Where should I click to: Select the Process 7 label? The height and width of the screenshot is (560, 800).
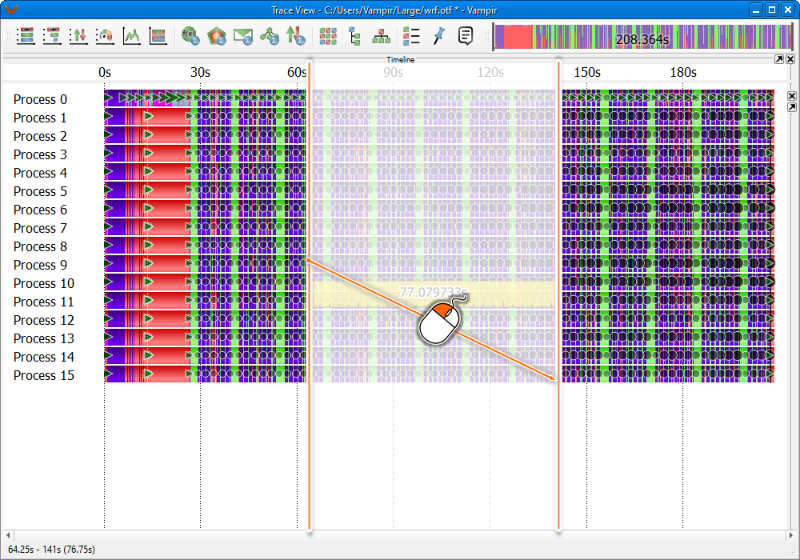pos(40,228)
